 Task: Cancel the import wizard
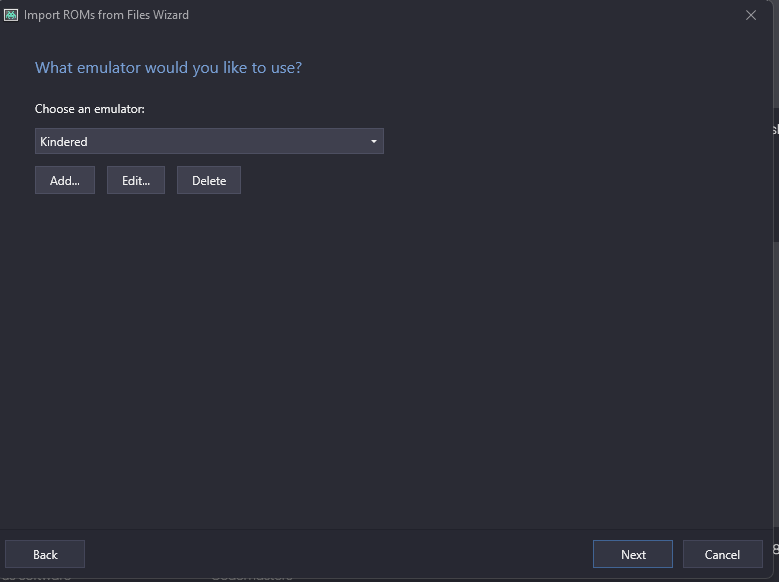click(722, 554)
